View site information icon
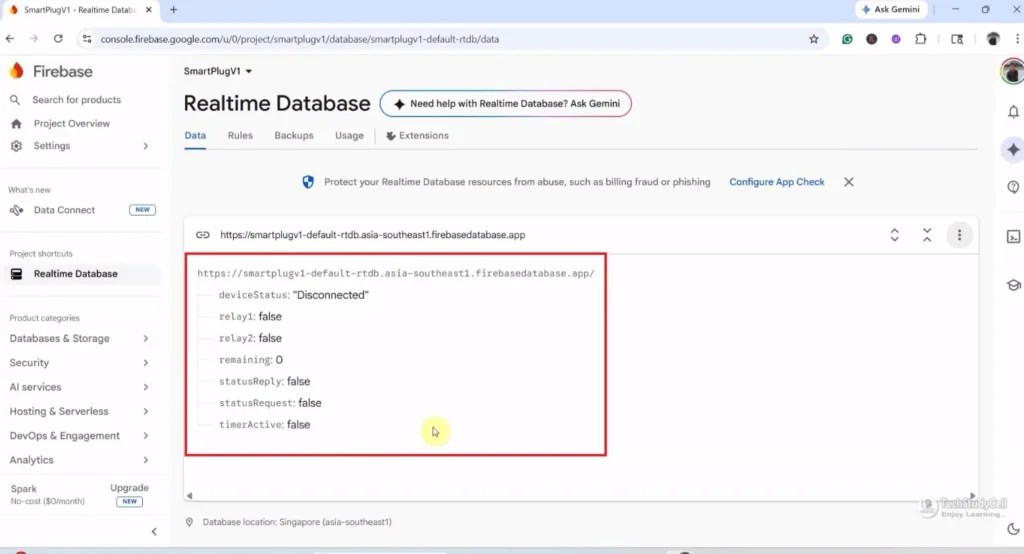The width and height of the screenshot is (1024, 554). click(x=86, y=39)
